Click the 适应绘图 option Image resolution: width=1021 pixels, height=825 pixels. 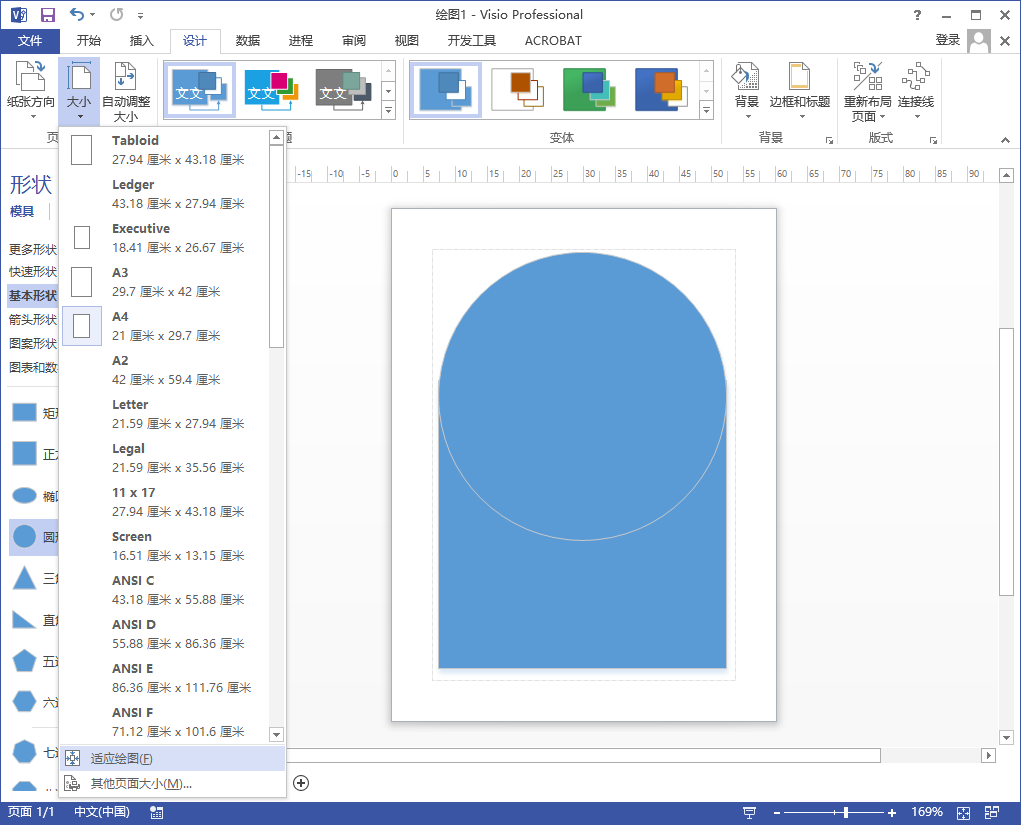point(120,760)
